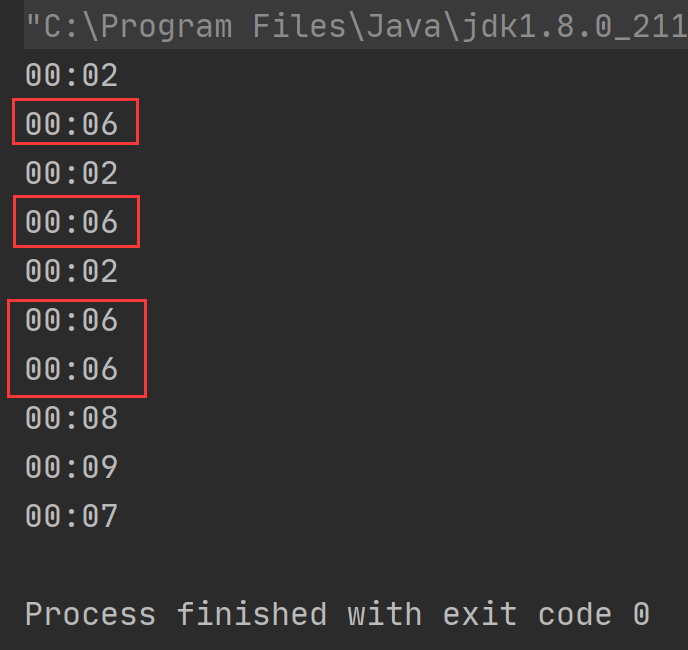
Task: Click the 00:08 output line
Action: (72, 418)
